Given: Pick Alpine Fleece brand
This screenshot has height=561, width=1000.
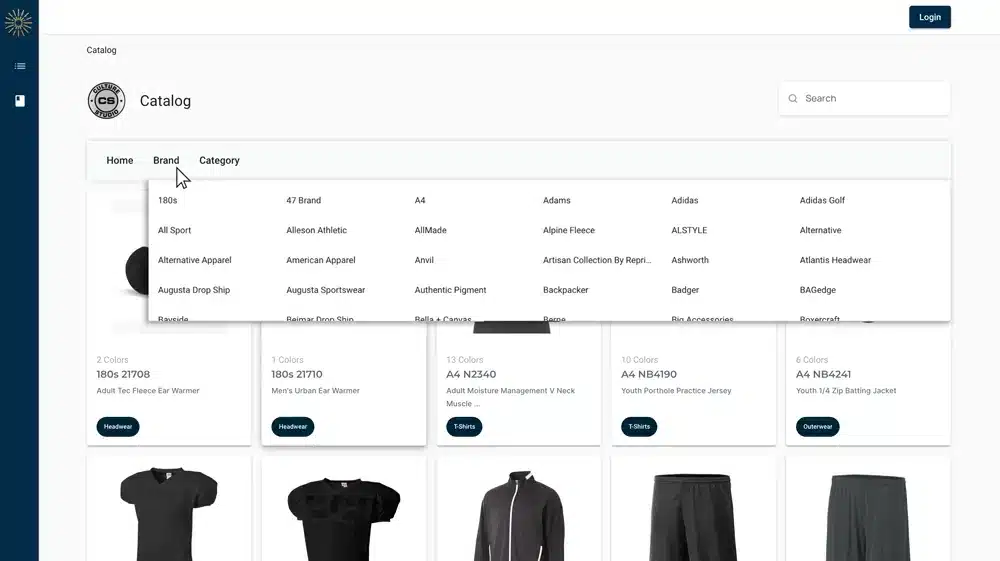Looking at the screenshot, I should pyautogui.click(x=569, y=230).
